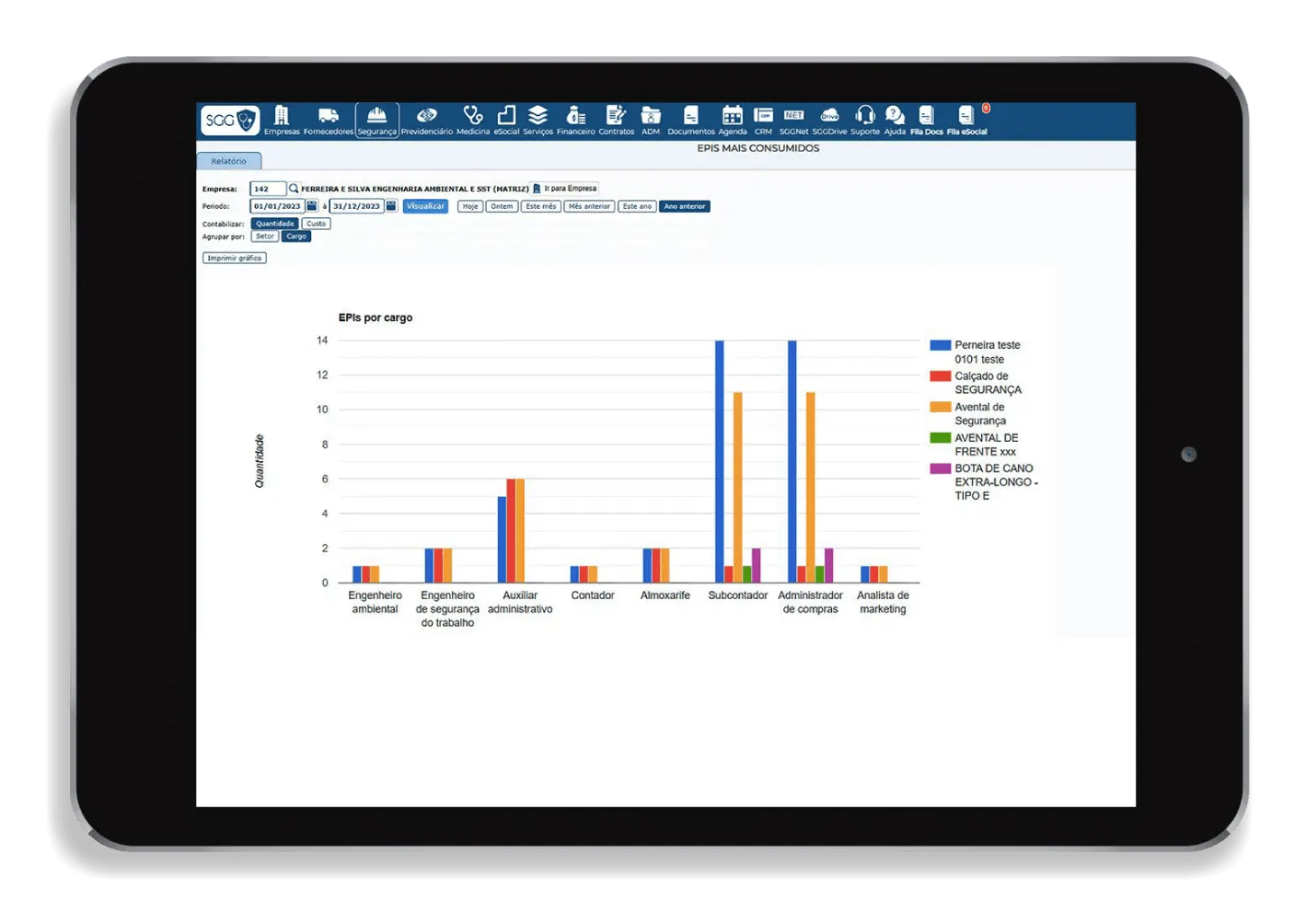
Task: Set period to Este ano
Action: click(637, 206)
